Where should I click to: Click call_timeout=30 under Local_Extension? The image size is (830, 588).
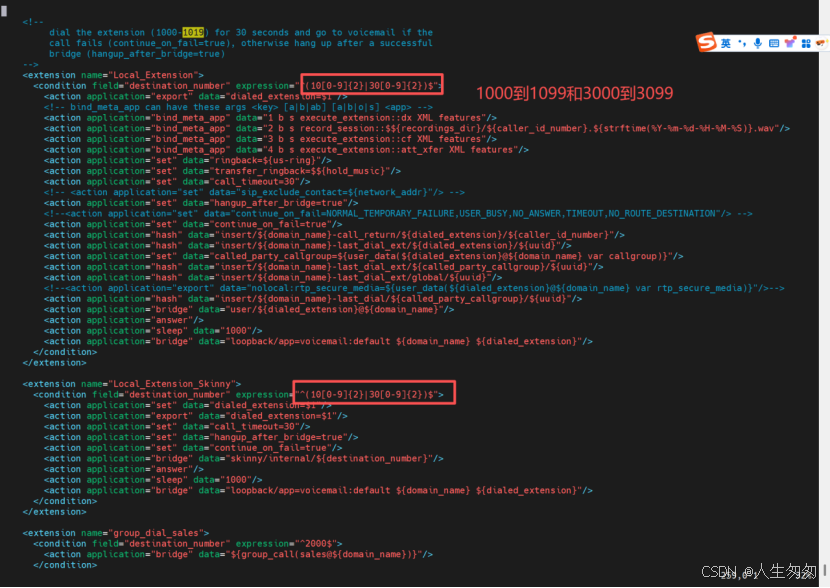tap(177, 182)
